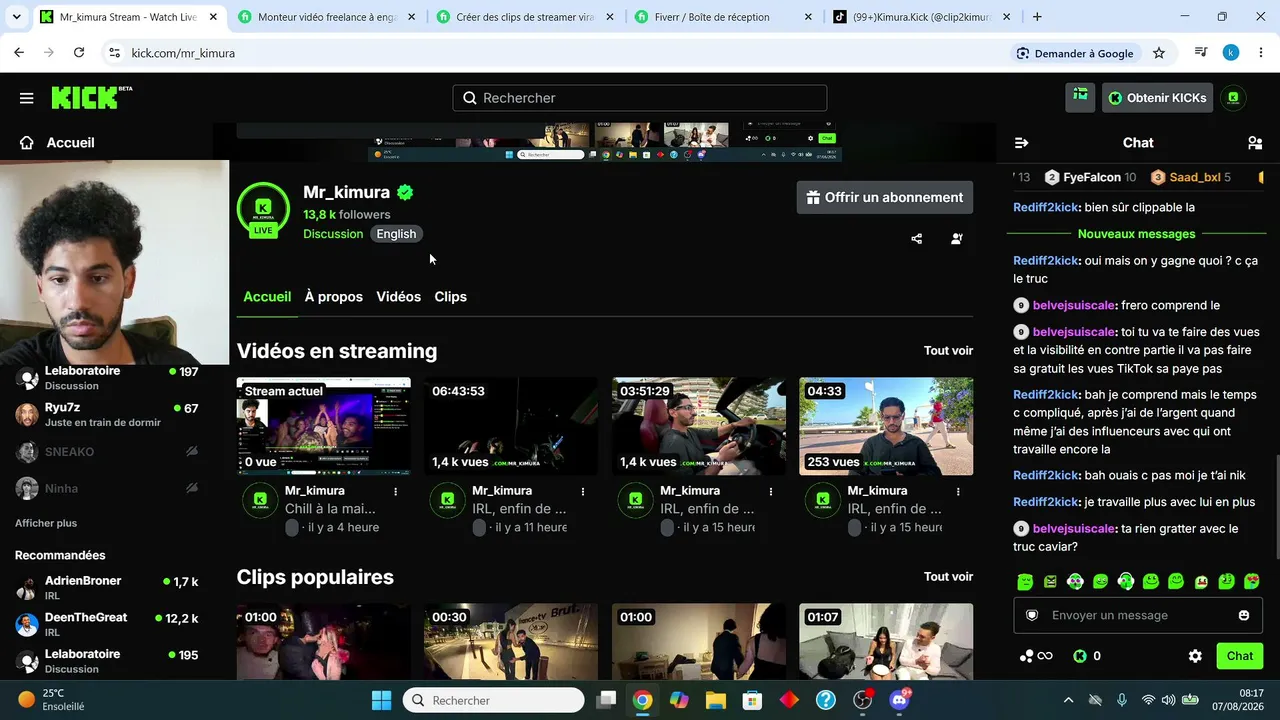Screen dimensions: 1280x720
Task: Click the Mr_kimura LIVE avatar
Action: click(x=263, y=210)
